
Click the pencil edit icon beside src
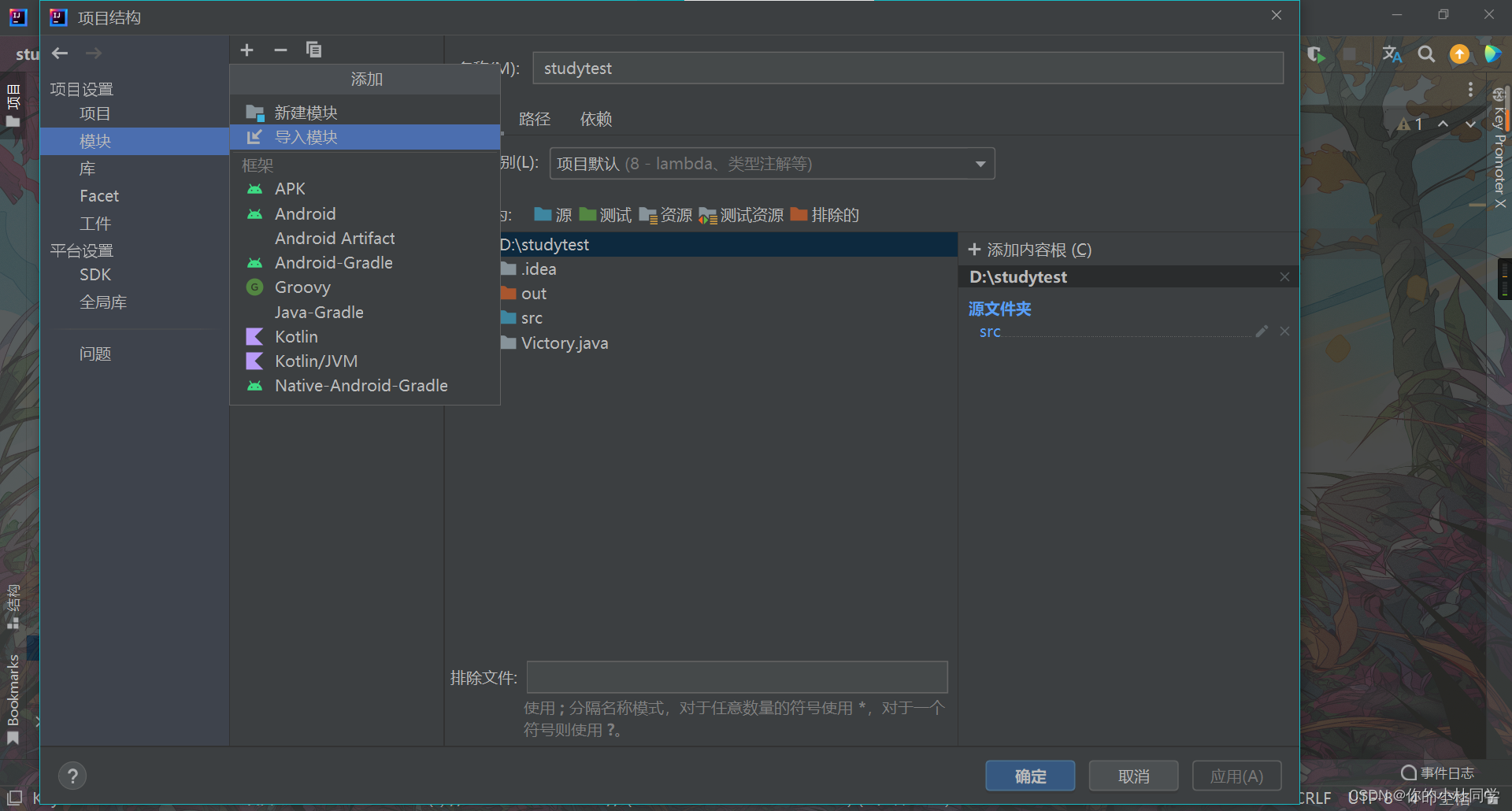[x=1262, y=331]
